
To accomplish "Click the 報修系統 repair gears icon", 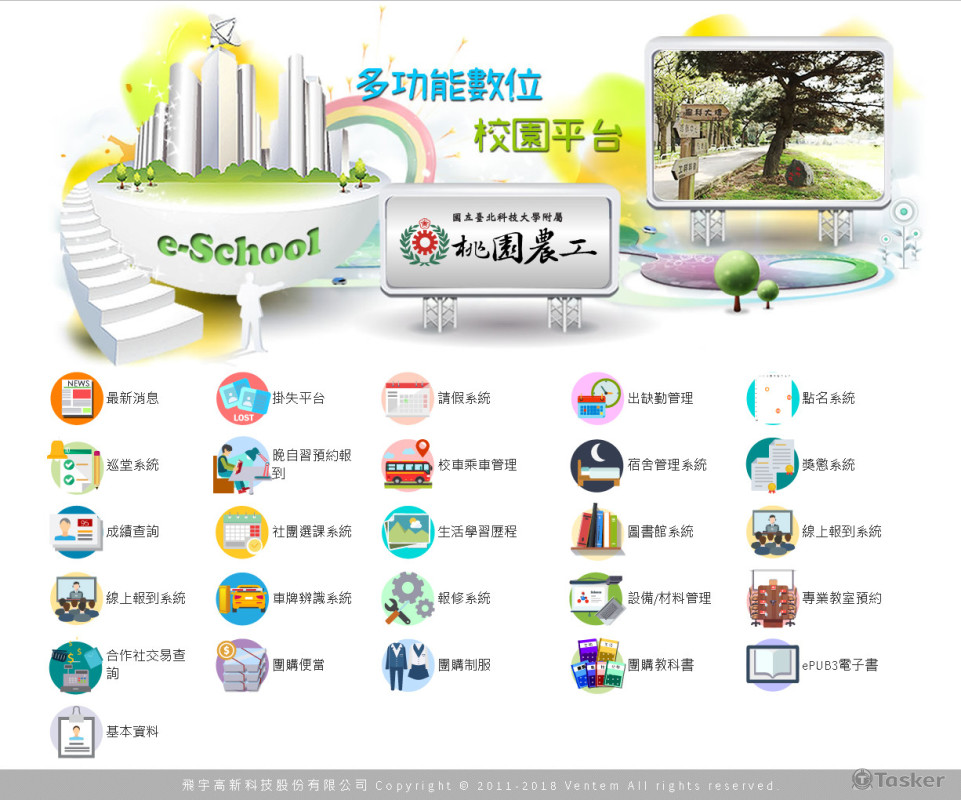I will tap(407, 598).
